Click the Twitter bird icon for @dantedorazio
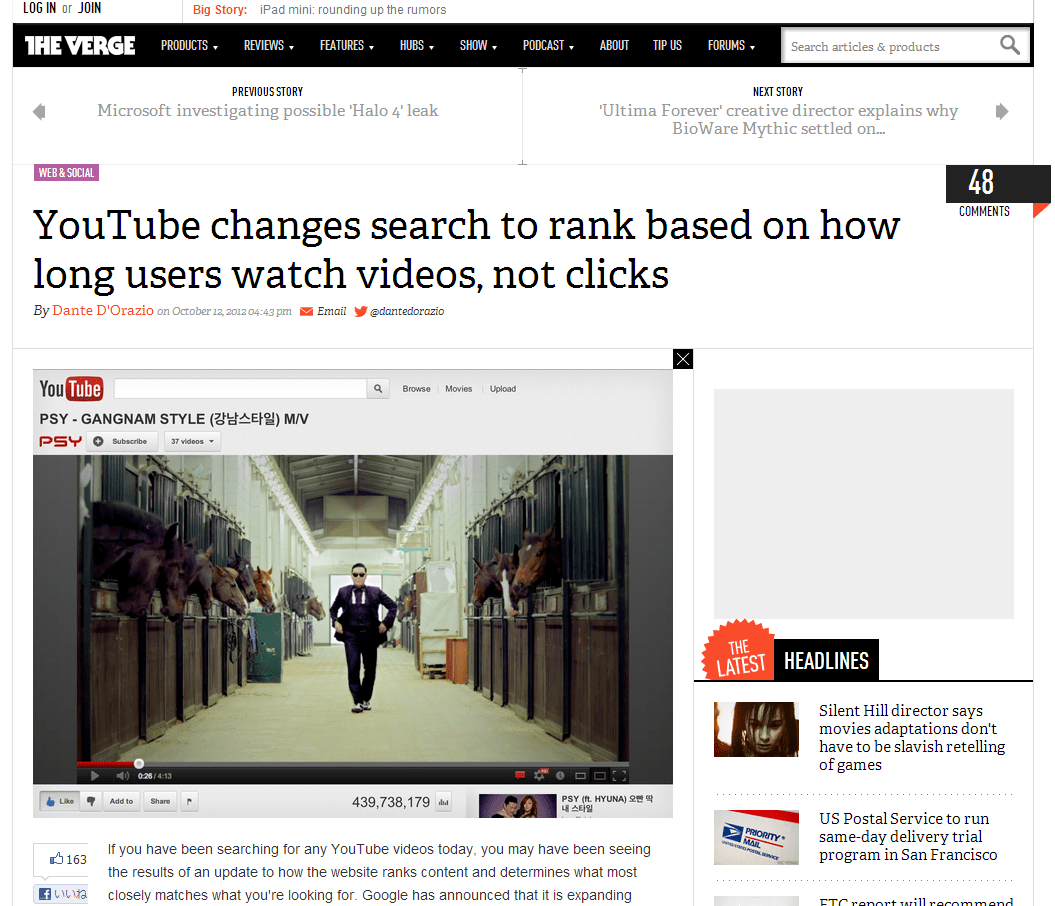The image size is (1055, 906). coord(361,311)
